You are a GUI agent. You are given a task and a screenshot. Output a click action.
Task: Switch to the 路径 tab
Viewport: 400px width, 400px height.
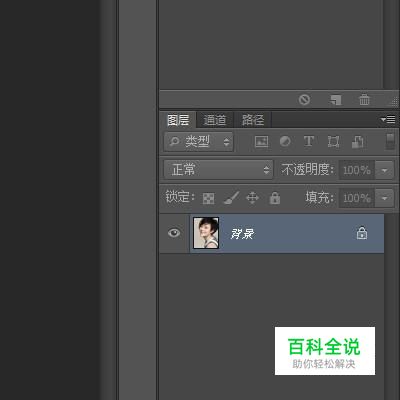pos(253,120)
